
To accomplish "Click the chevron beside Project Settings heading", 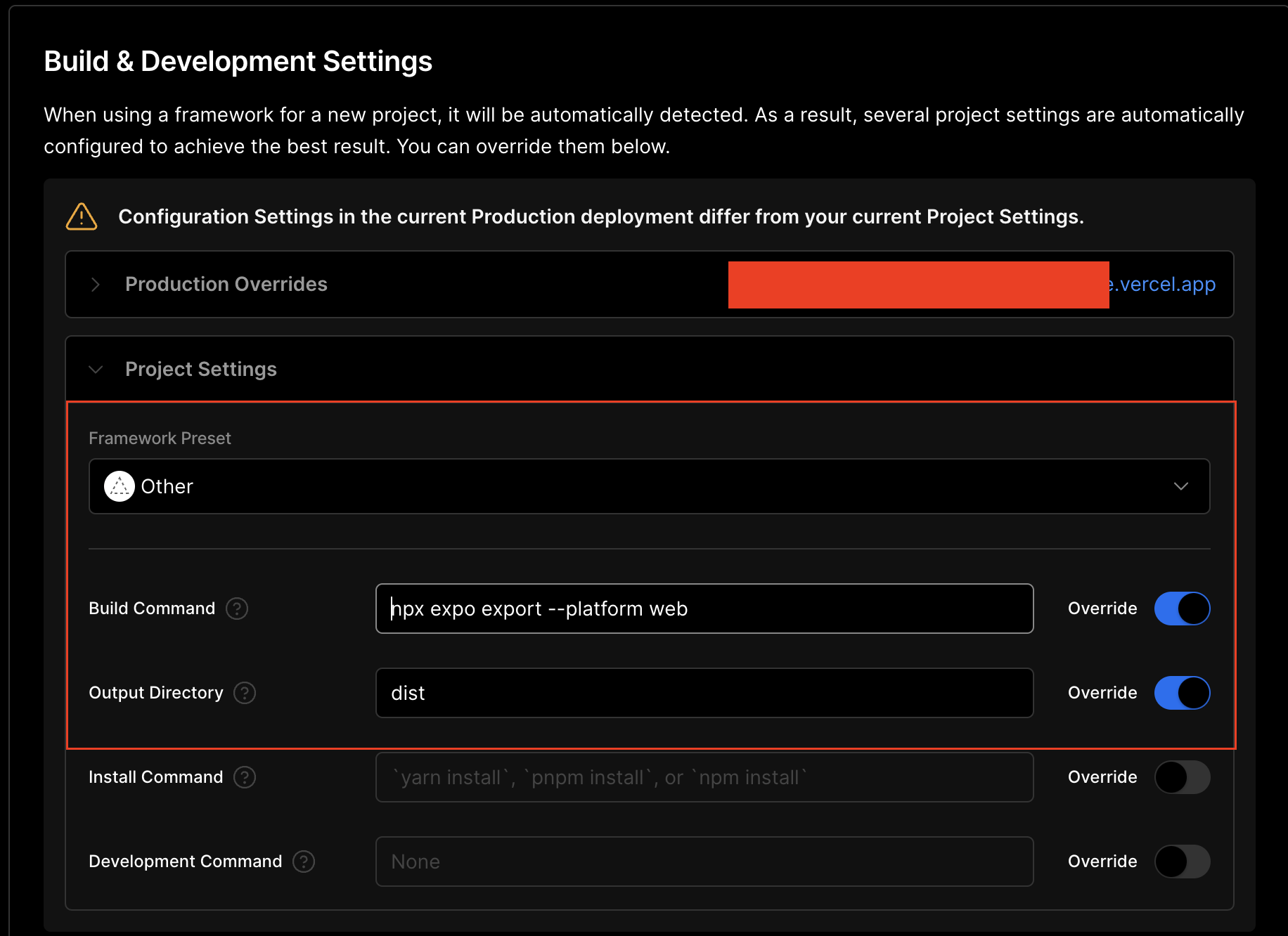I will pyautogui.click(x=96, y=369).
